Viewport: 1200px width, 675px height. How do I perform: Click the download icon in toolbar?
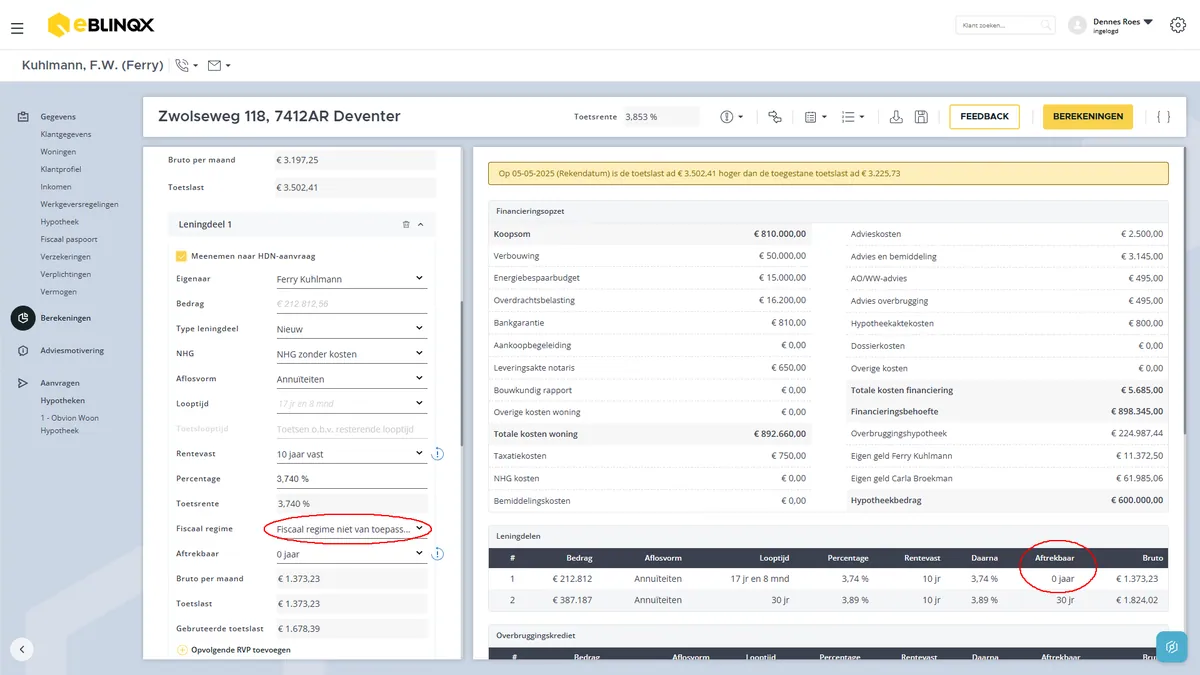pyautogui.click(x=897, y=117)
